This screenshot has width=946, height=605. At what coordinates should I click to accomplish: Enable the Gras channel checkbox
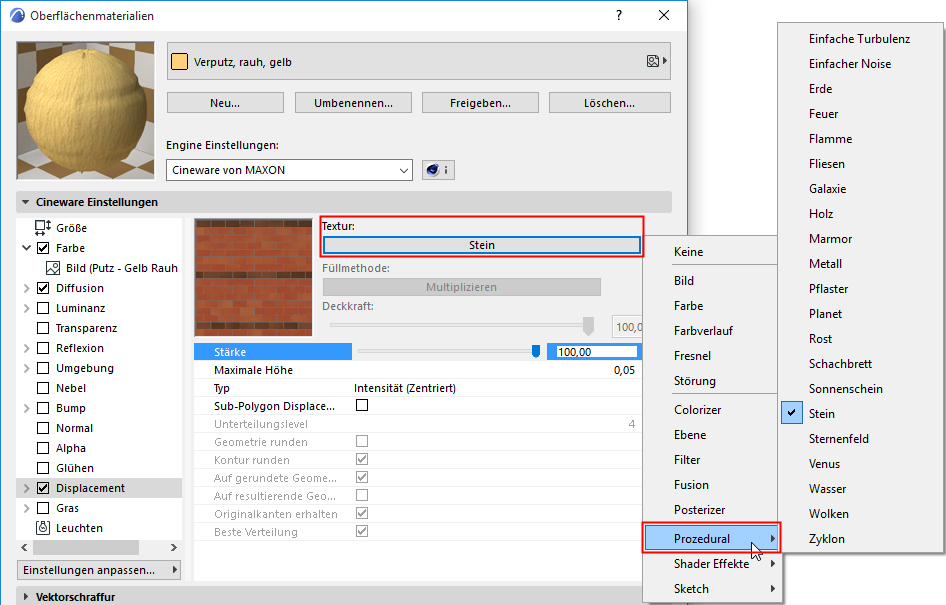click(x=43, y=508)
